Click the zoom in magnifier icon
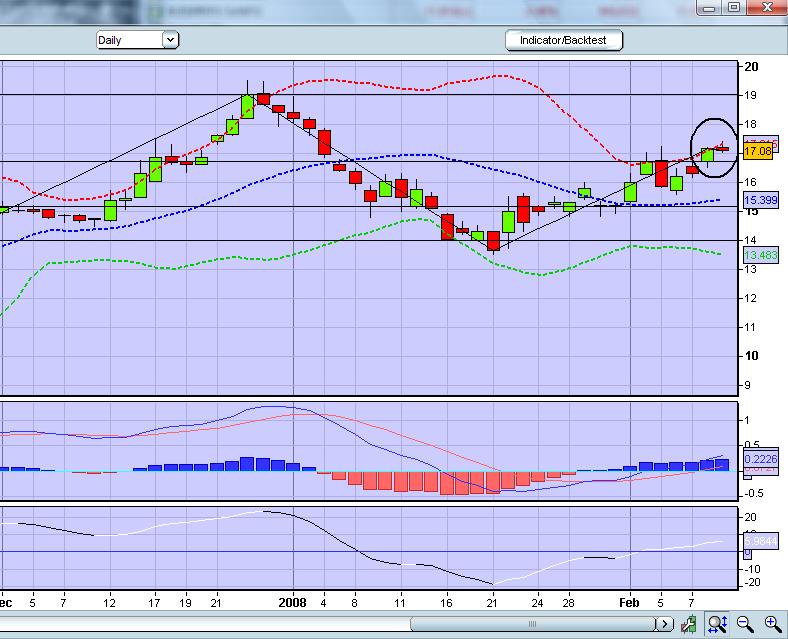This screenshot has width=788, height=639. click(x=772, y=624)
